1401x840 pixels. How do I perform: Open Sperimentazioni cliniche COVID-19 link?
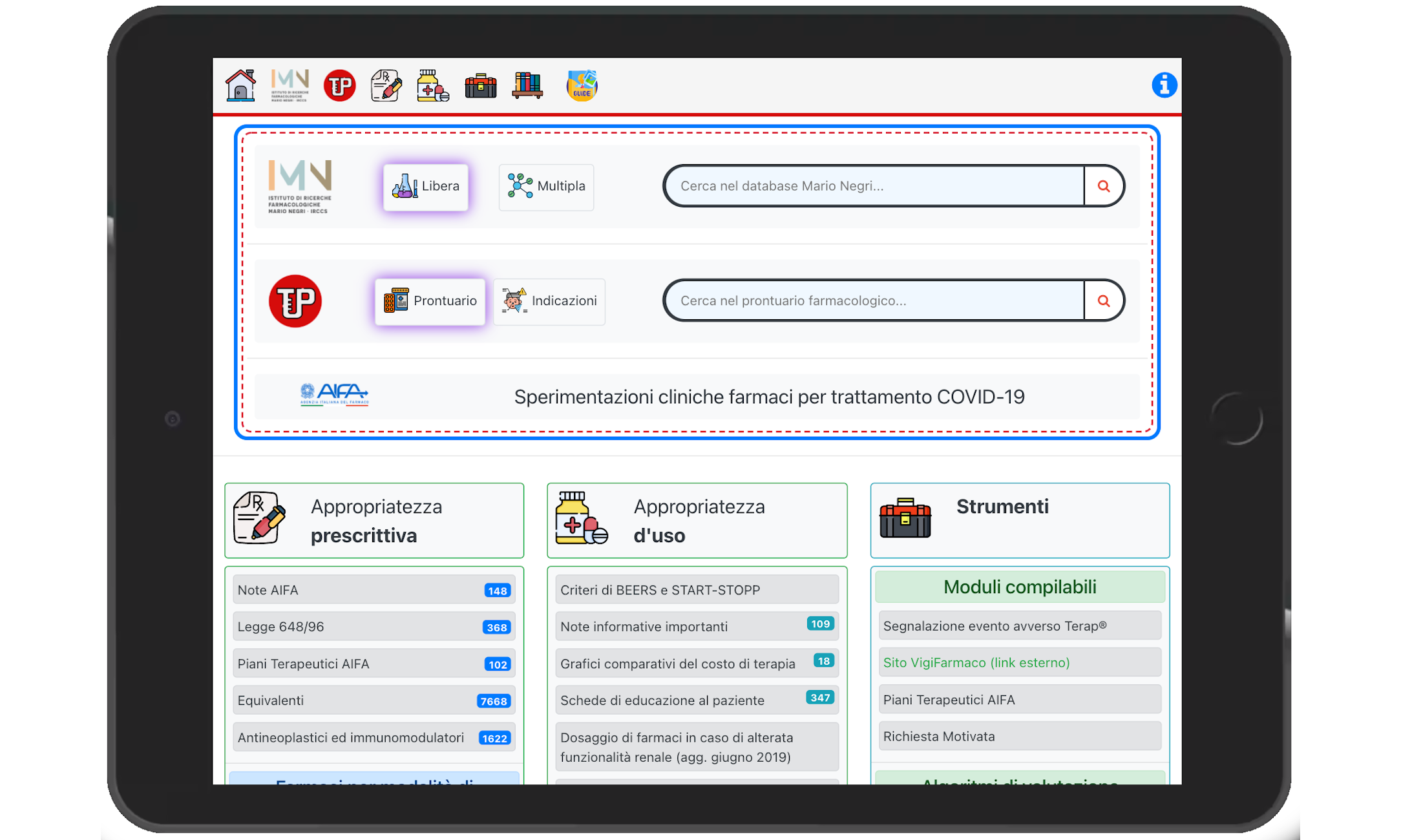click(x=769, y=397)
